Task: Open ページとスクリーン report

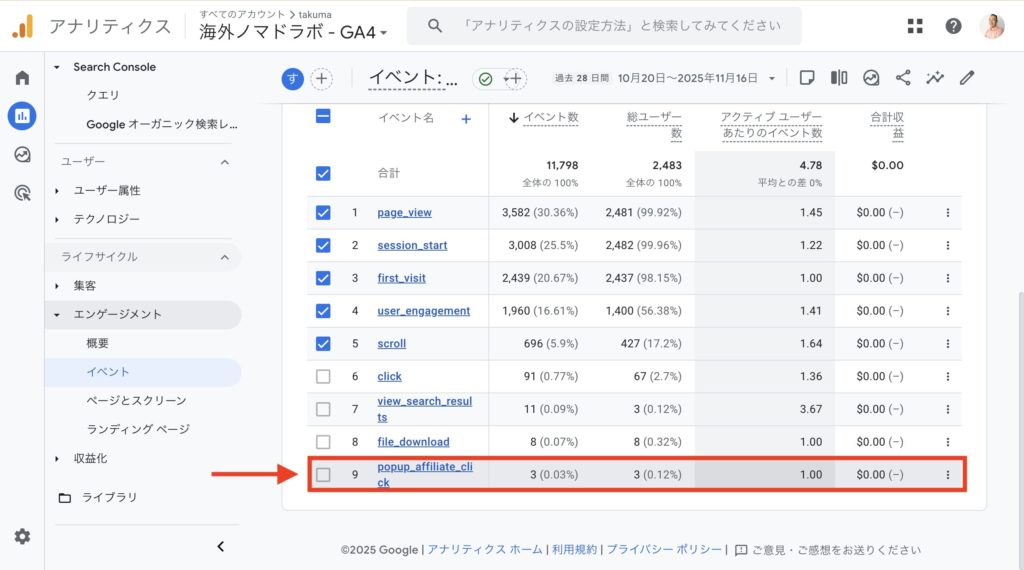Action: (136, 401)
